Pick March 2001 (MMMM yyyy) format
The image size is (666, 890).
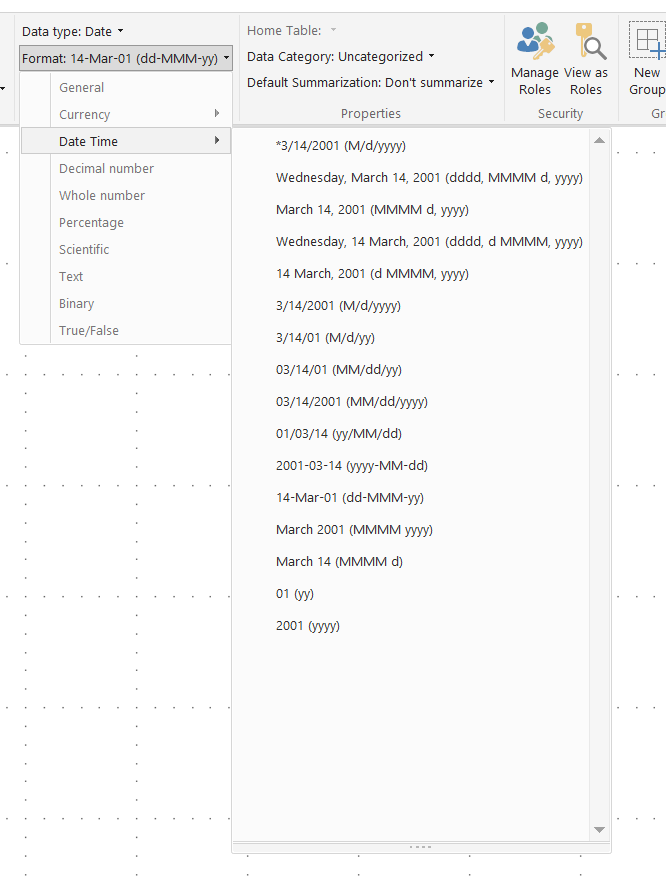(x=412, y=530)
